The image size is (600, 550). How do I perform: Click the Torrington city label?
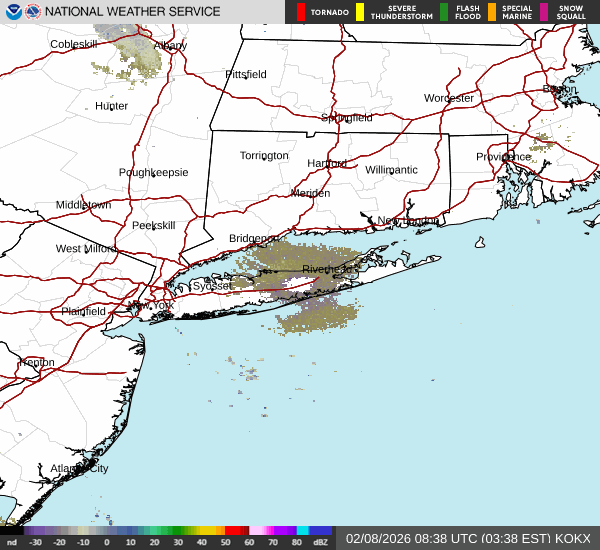pos(264,156)
